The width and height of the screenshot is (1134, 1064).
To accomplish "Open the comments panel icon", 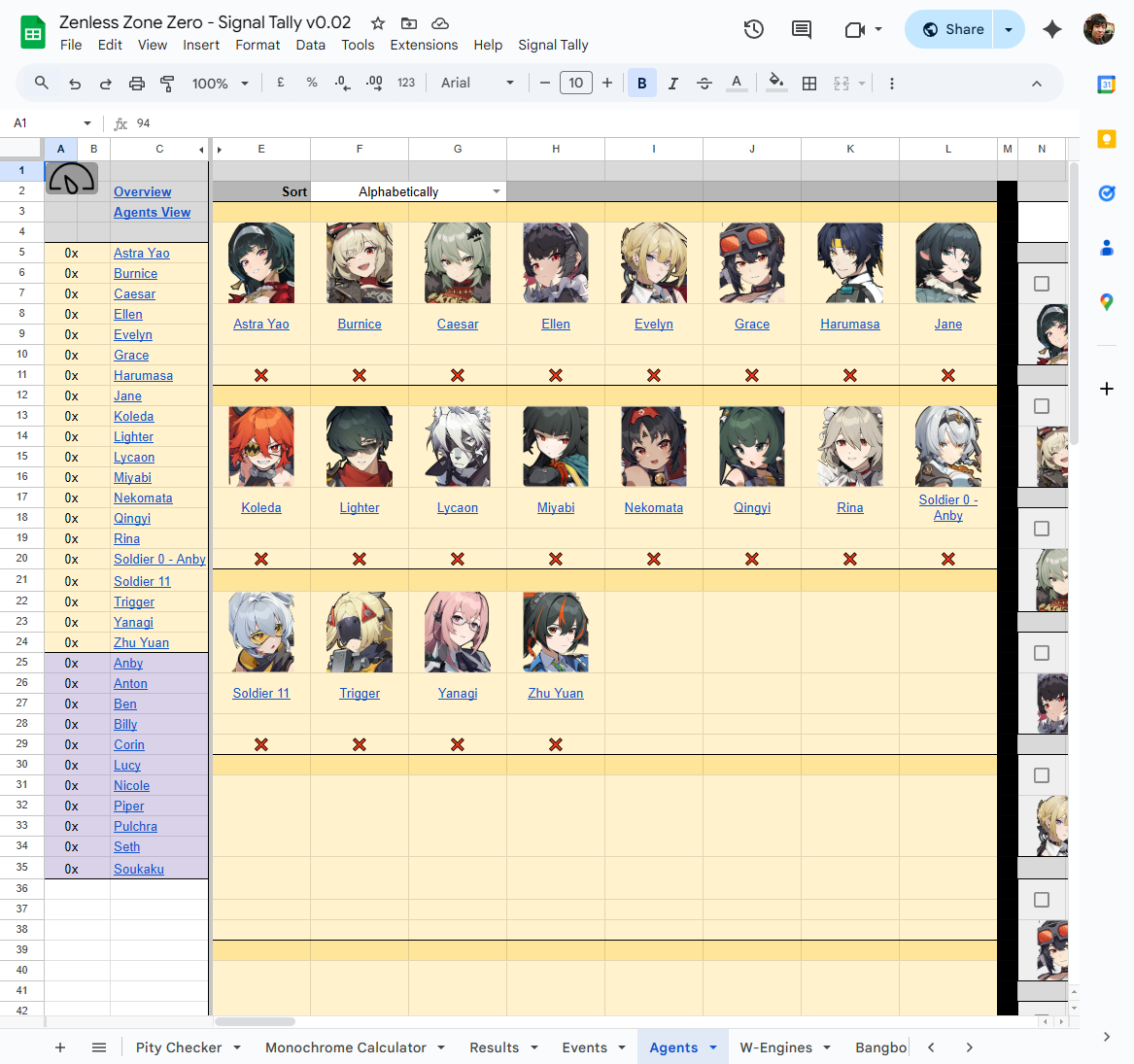I will [802, 29].
